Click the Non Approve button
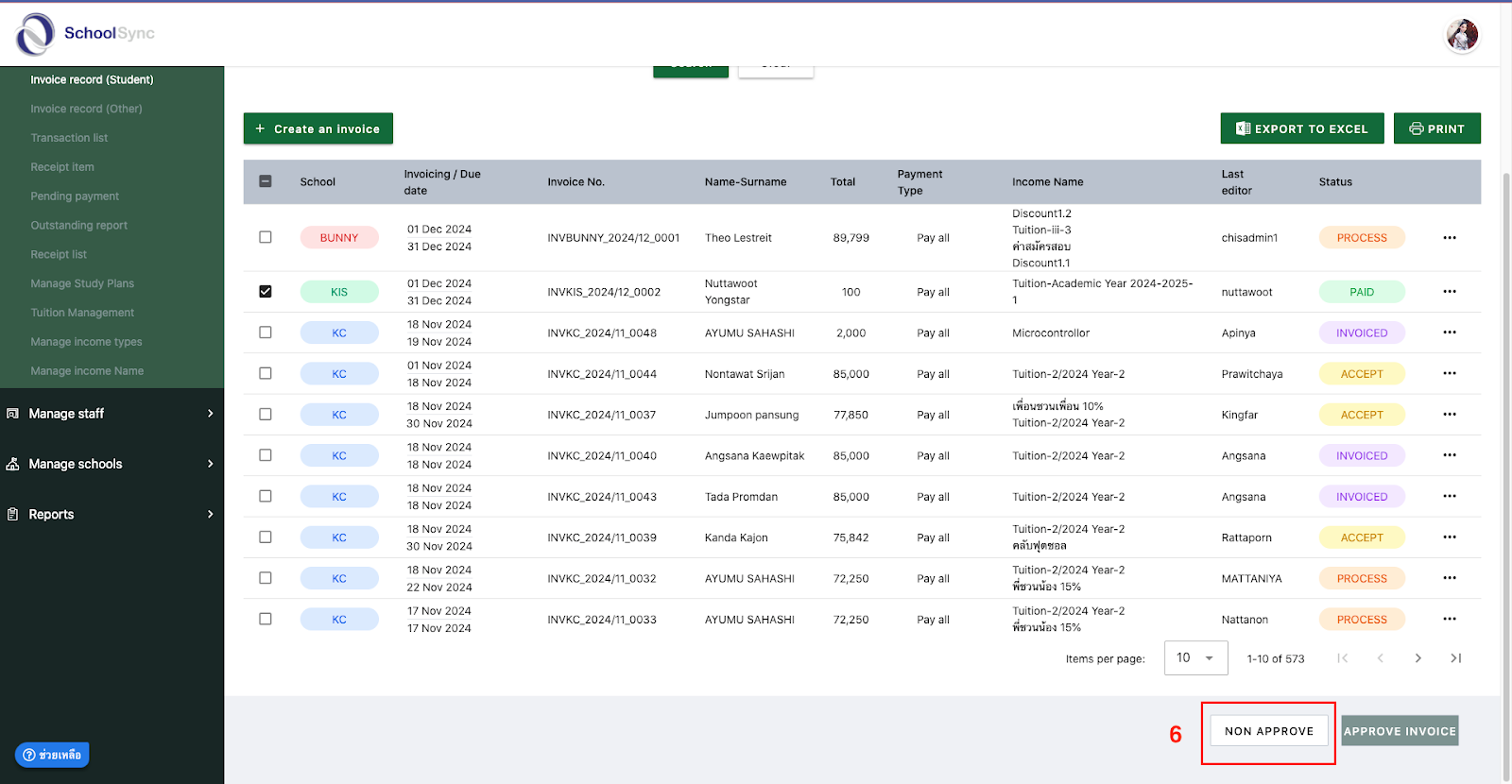This screenshot has width=1512, height=784. [x=1269, y=731]
